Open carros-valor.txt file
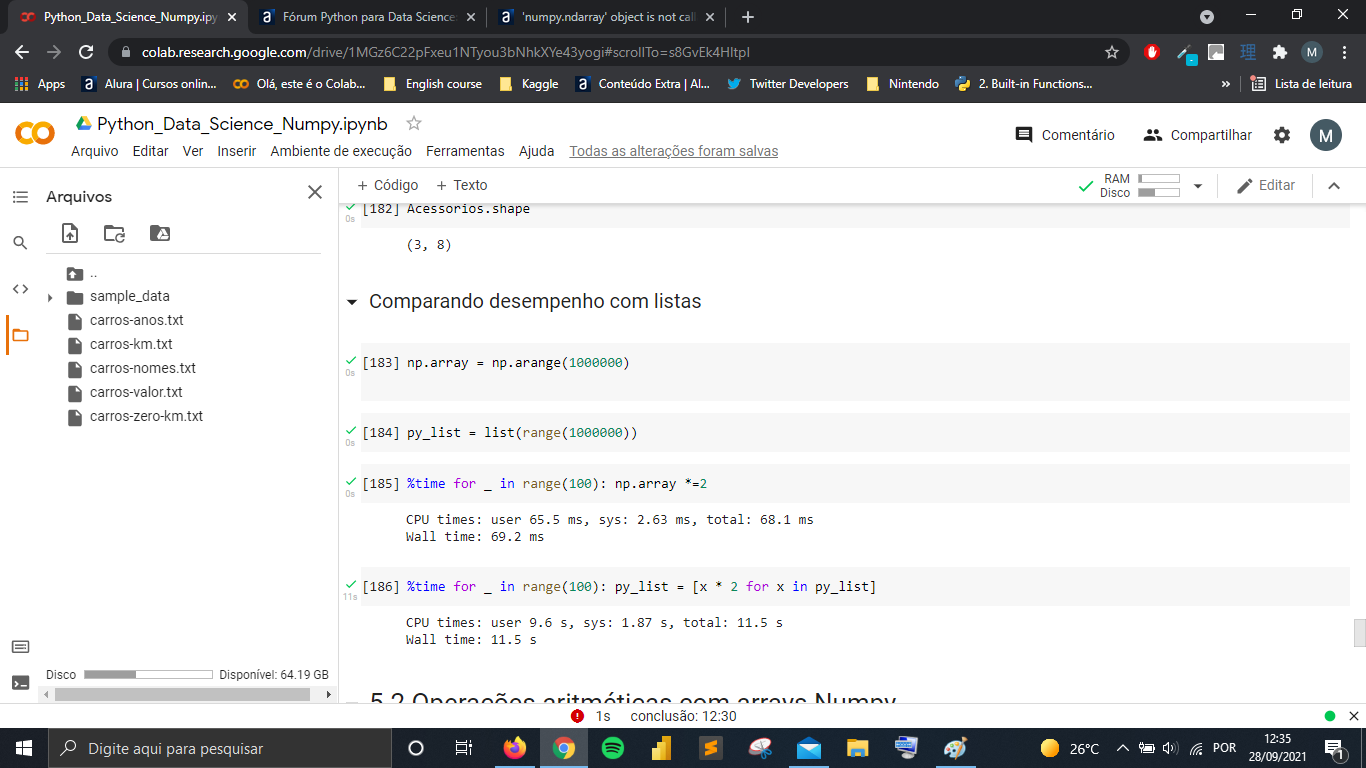Image resolution: width=1366 pixels, height=768 pixels. pos(136,393)
